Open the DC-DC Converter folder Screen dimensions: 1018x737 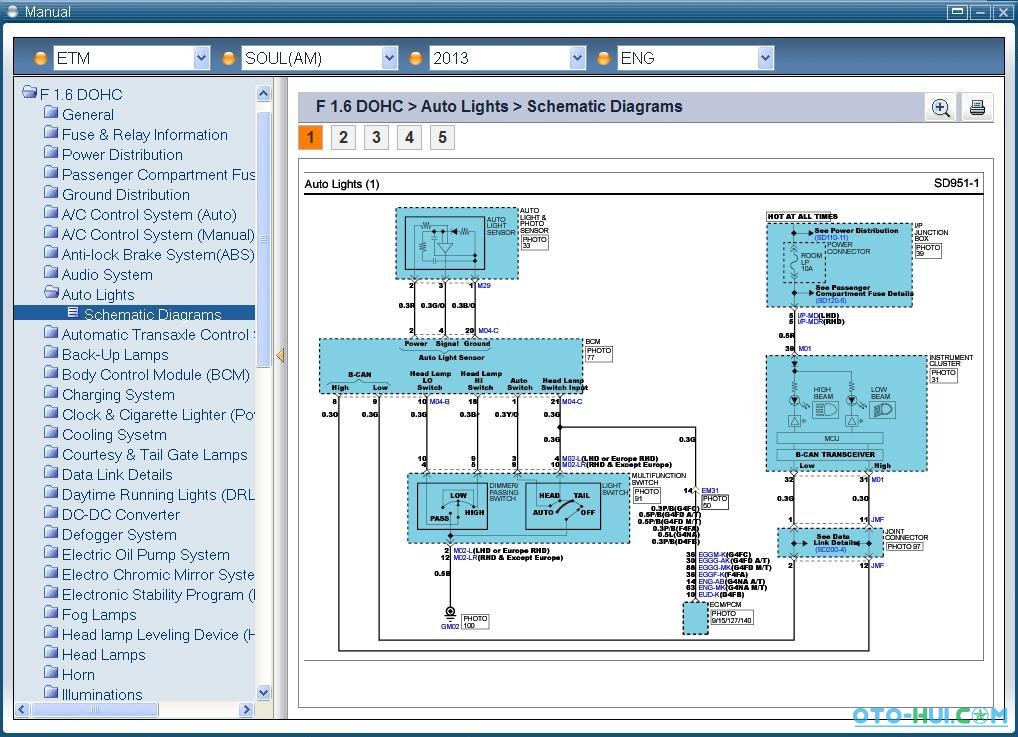(x=112, y=514)
